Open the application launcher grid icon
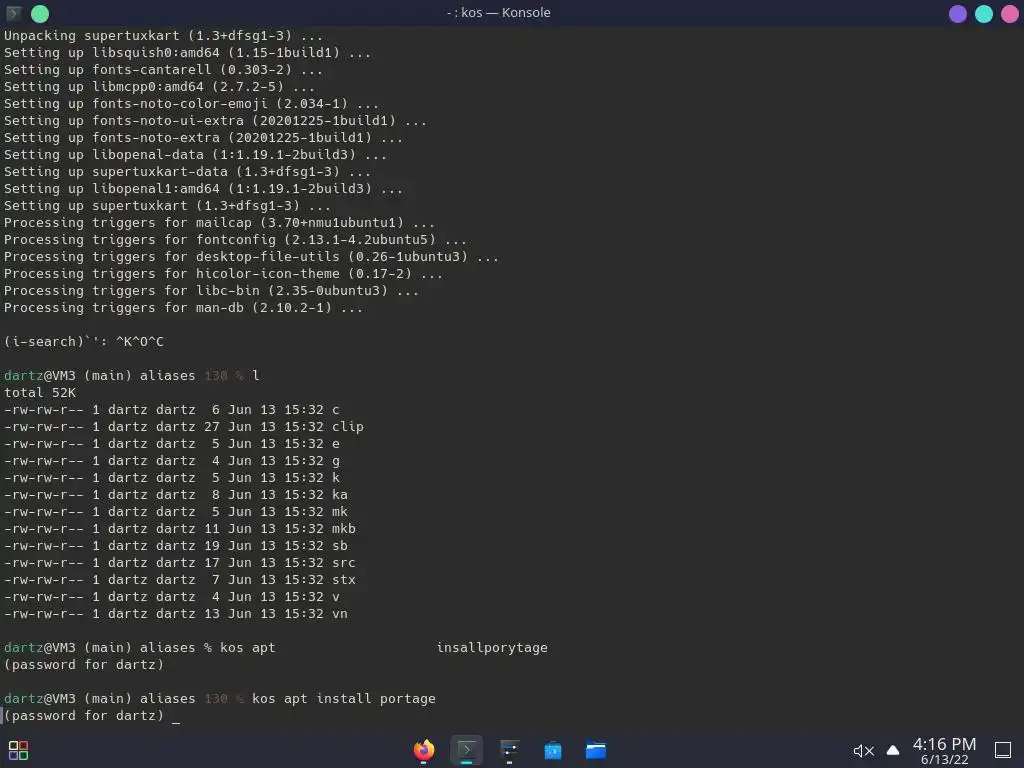Screen dimensions: 1024x768 tap(18, 750)
